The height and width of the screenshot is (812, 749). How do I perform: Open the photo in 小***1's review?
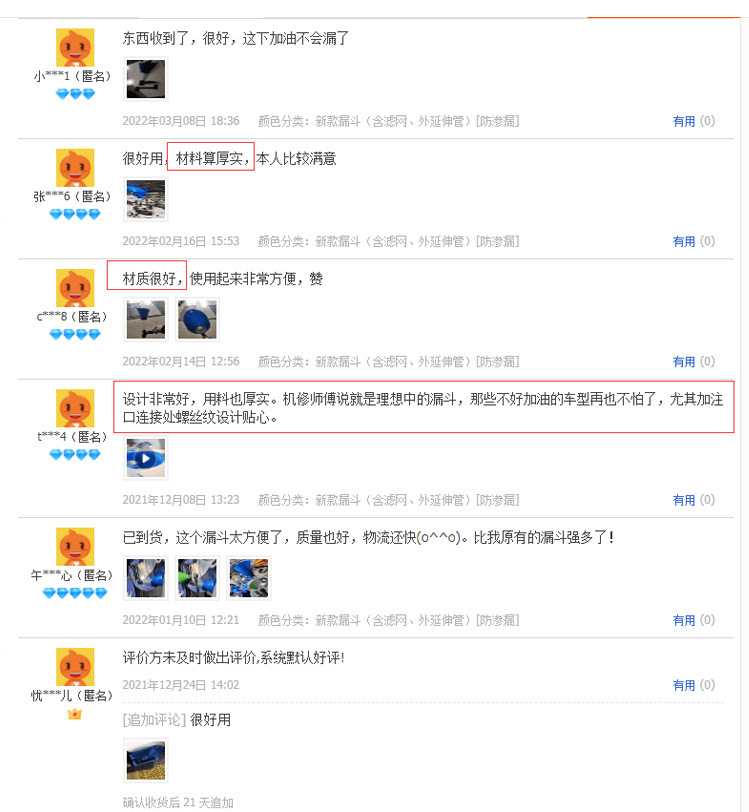[146, 79]
